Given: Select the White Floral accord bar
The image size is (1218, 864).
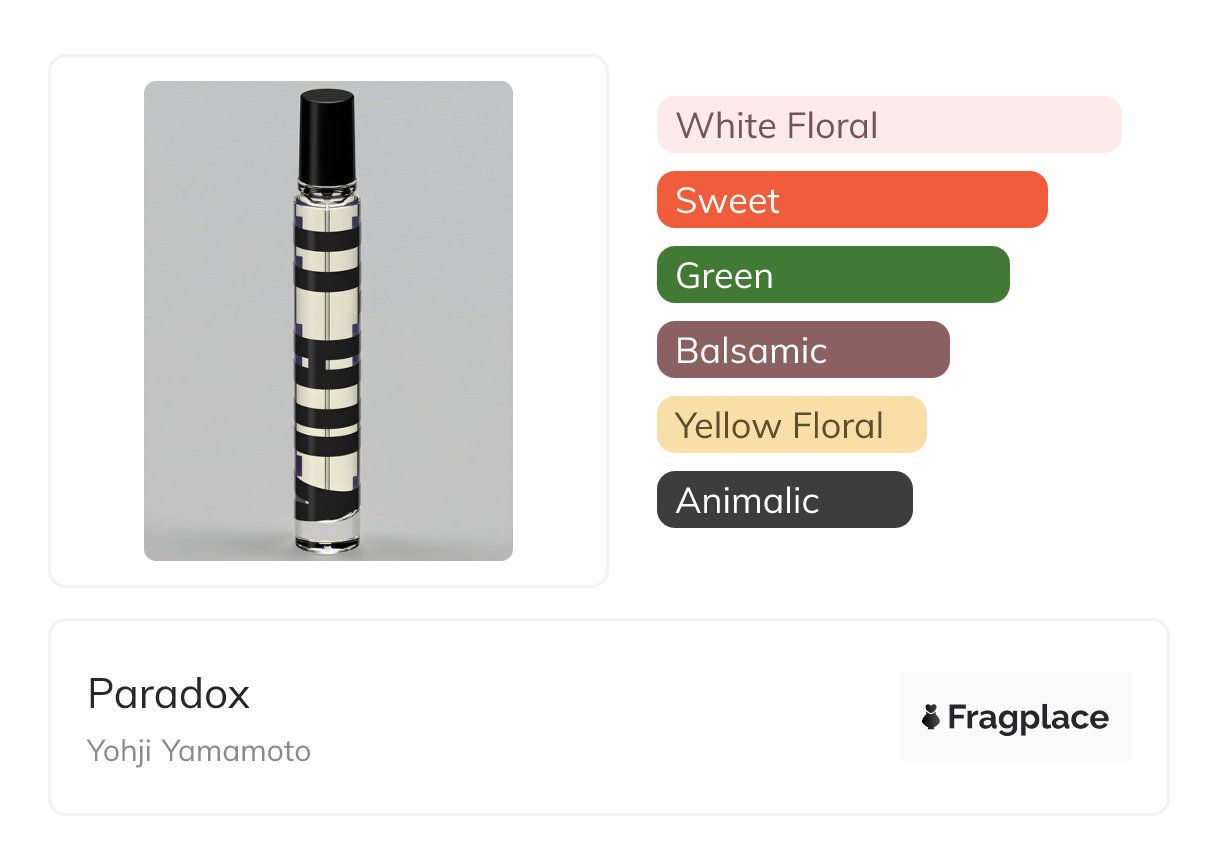Looking at the screenshot, I should (x=888, y=125).
